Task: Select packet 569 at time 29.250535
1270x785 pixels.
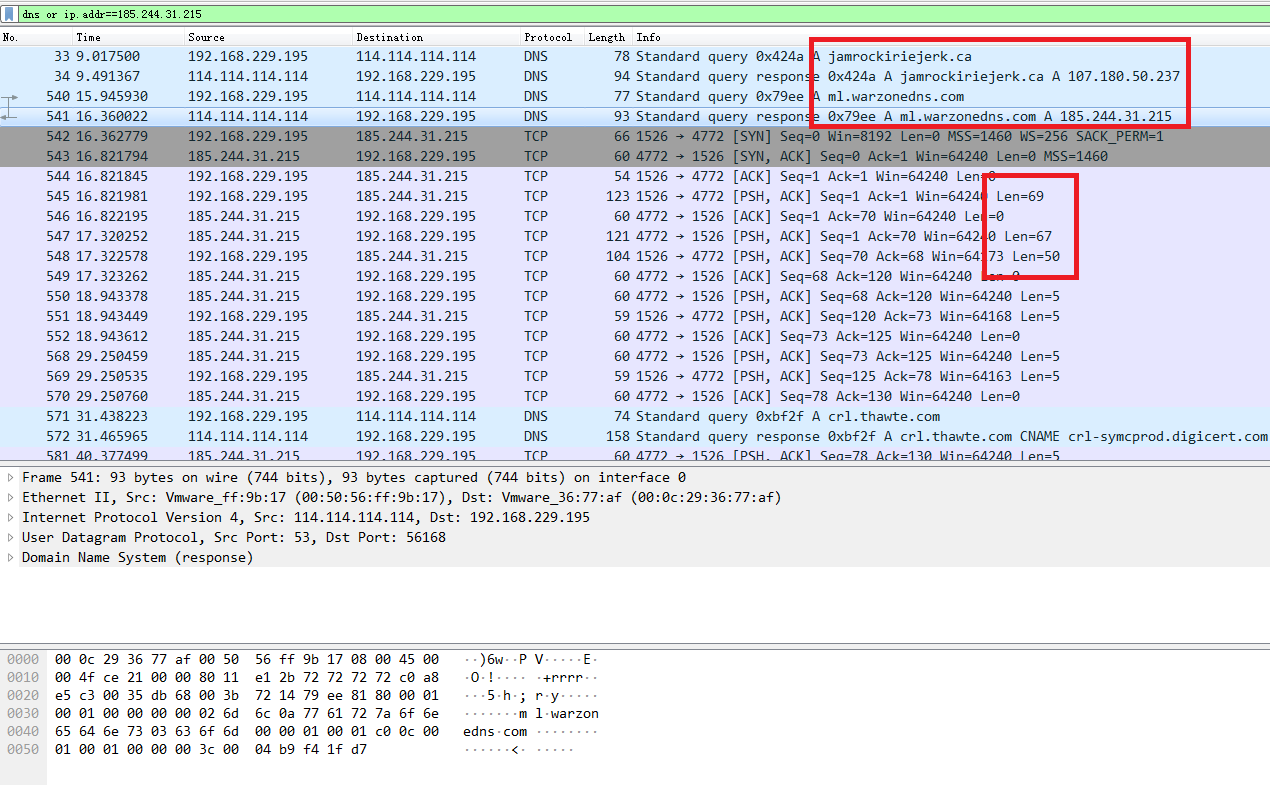Action: point(635,376)
